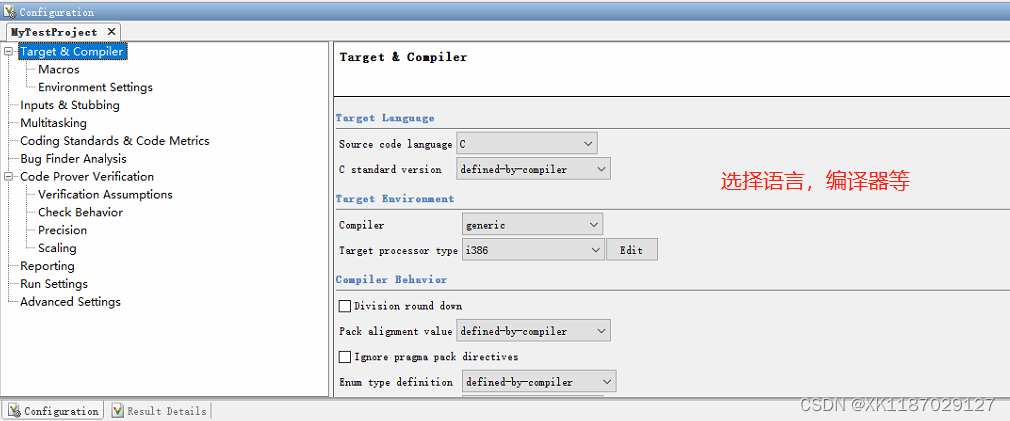This screenshot has height=421, width=1010.
Task: Enable Ignore pragma pack directives checkbox
Action: pos(345,357)
